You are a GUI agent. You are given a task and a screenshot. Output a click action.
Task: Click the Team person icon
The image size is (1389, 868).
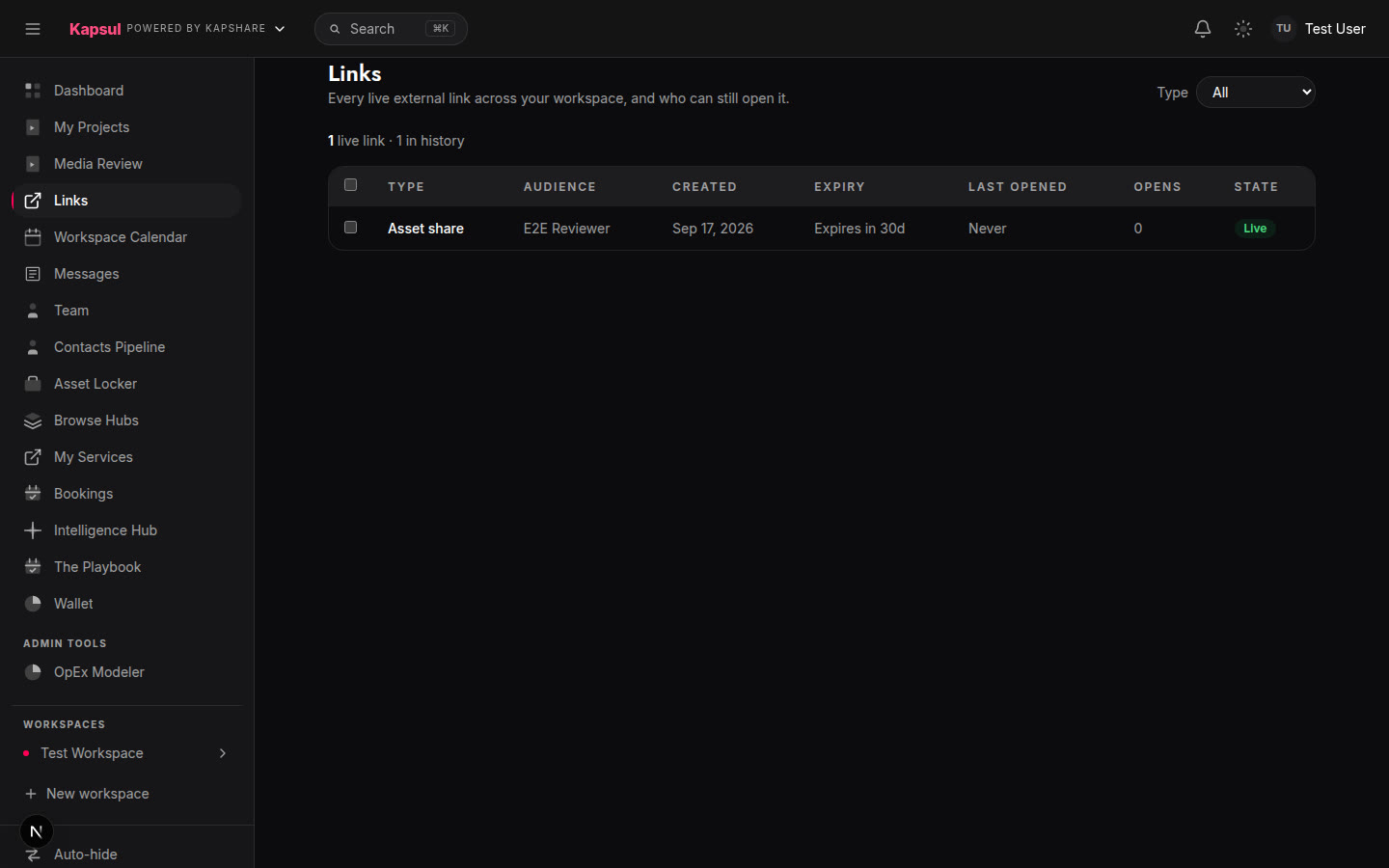coord(33,311)
